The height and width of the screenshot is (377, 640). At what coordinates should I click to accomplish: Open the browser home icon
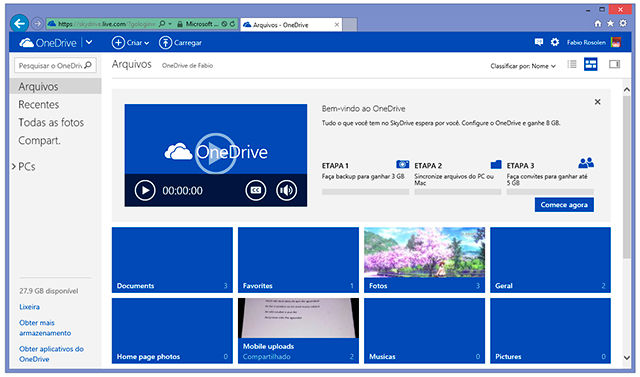coord(598,24)
